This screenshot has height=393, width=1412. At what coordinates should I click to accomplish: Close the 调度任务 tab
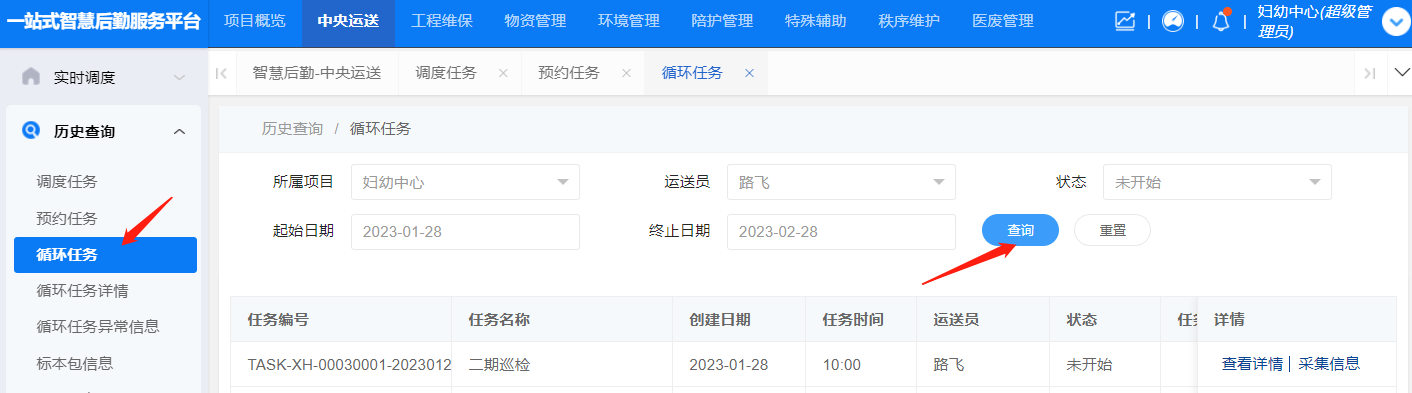(503, 73)
